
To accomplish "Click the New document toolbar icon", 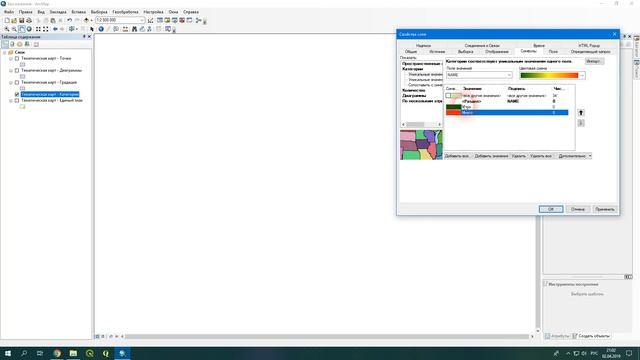I will [7, 20].
